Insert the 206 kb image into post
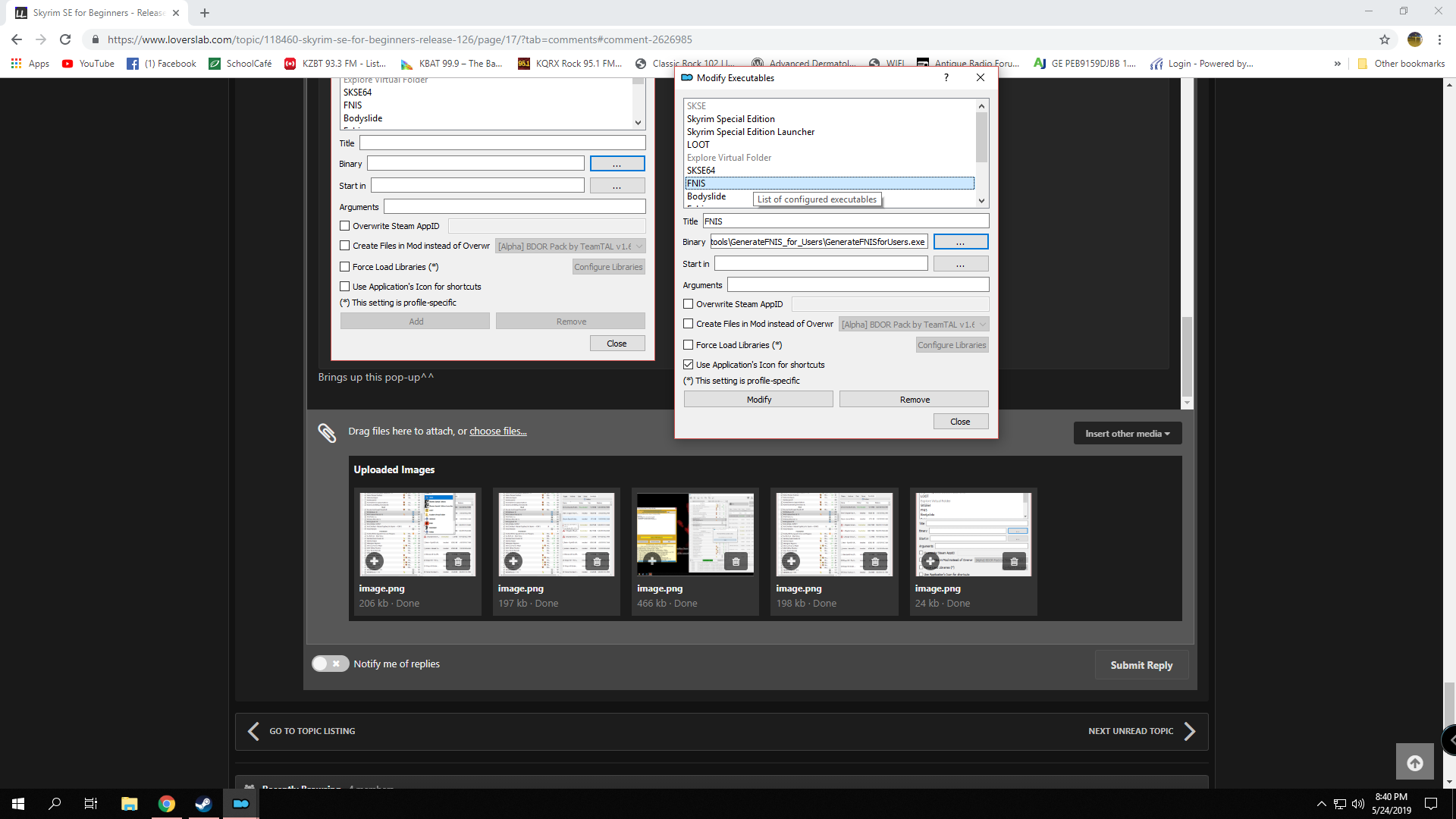Viewport: 1456px width, 819px height. click(x=375, y=561)
